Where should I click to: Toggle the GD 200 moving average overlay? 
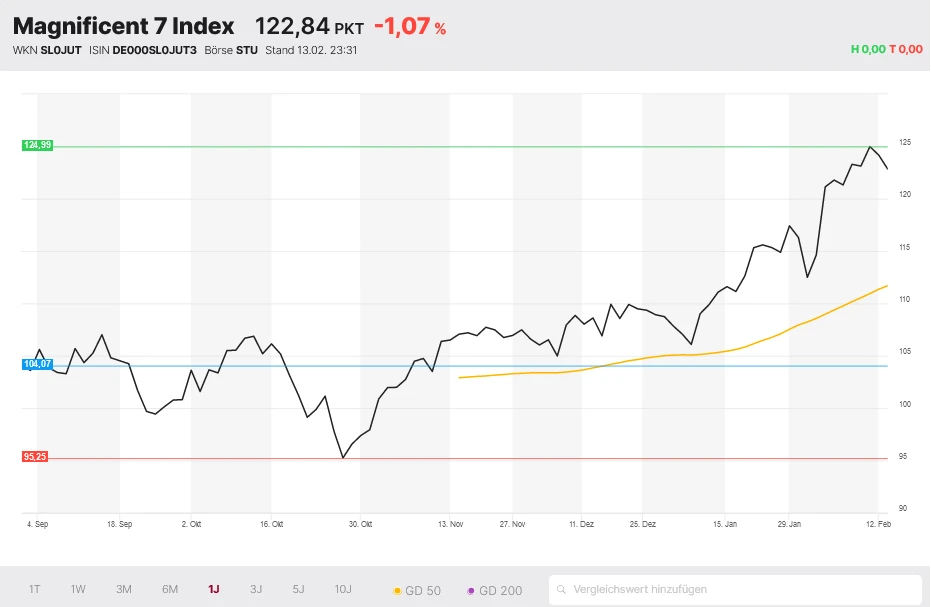click(x=494, y=591)
